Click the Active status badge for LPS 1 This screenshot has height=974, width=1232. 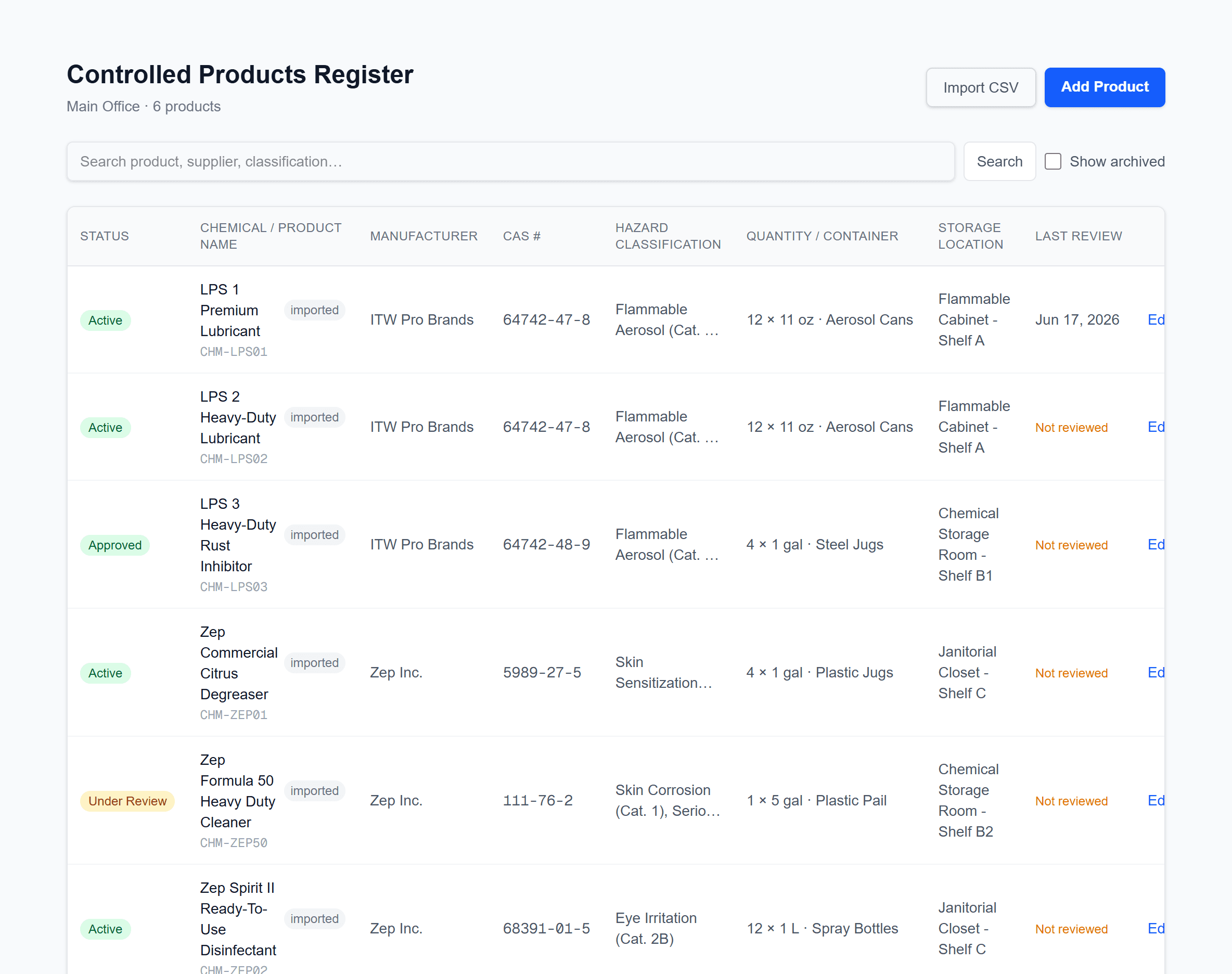(x=106, y=321)
